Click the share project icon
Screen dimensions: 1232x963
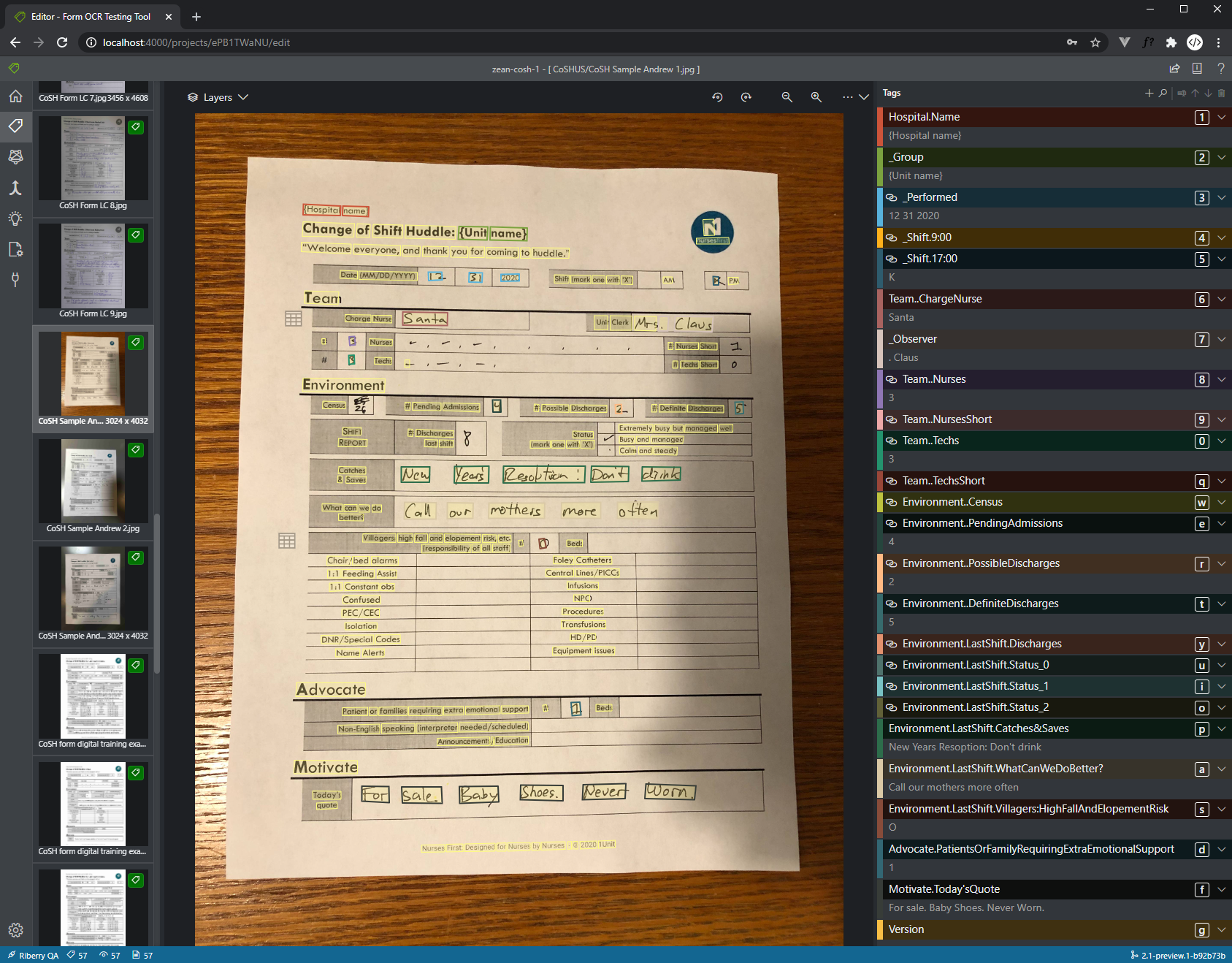1174,69
